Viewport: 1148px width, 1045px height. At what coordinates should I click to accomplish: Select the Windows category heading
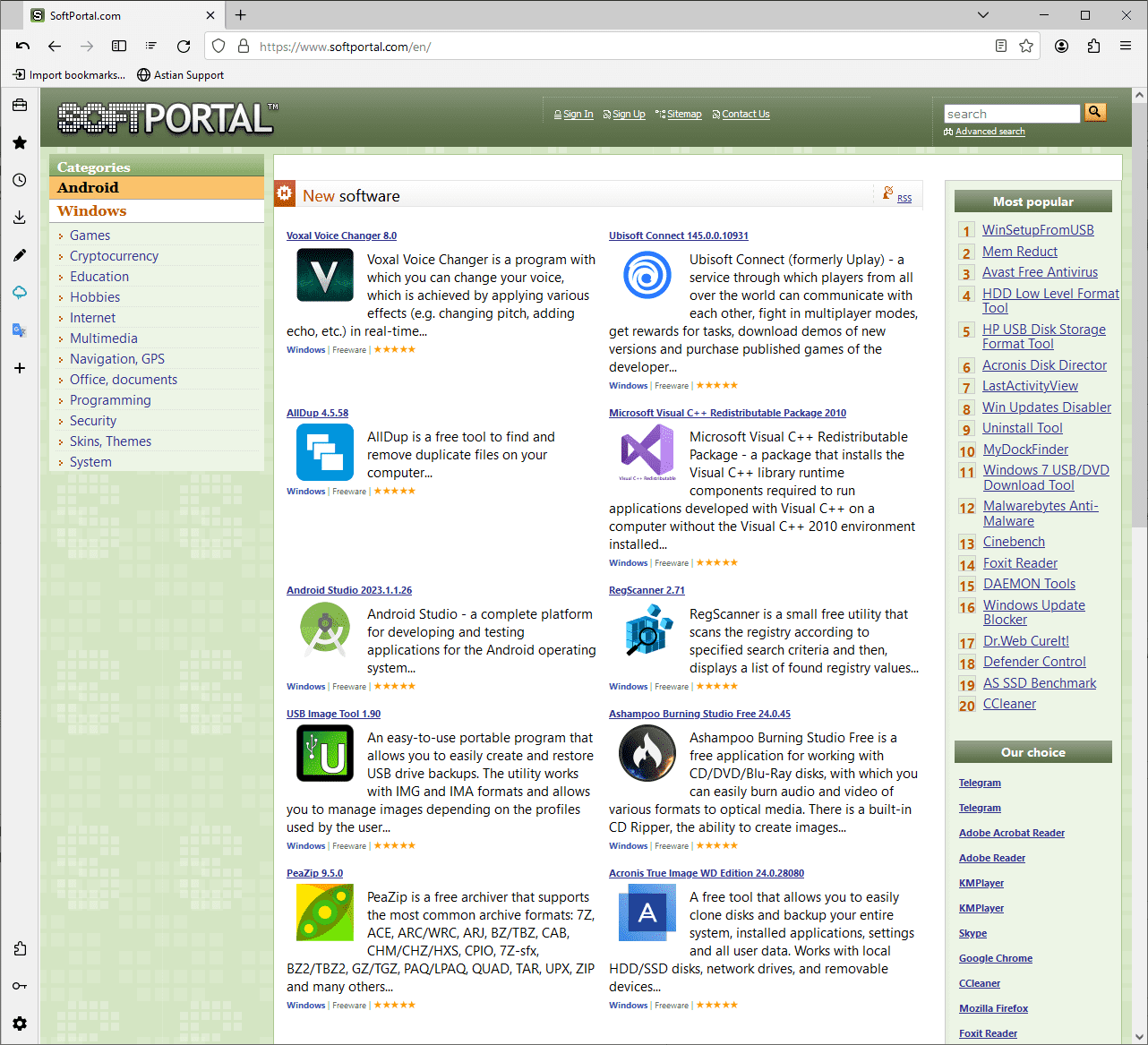(157, 211)
